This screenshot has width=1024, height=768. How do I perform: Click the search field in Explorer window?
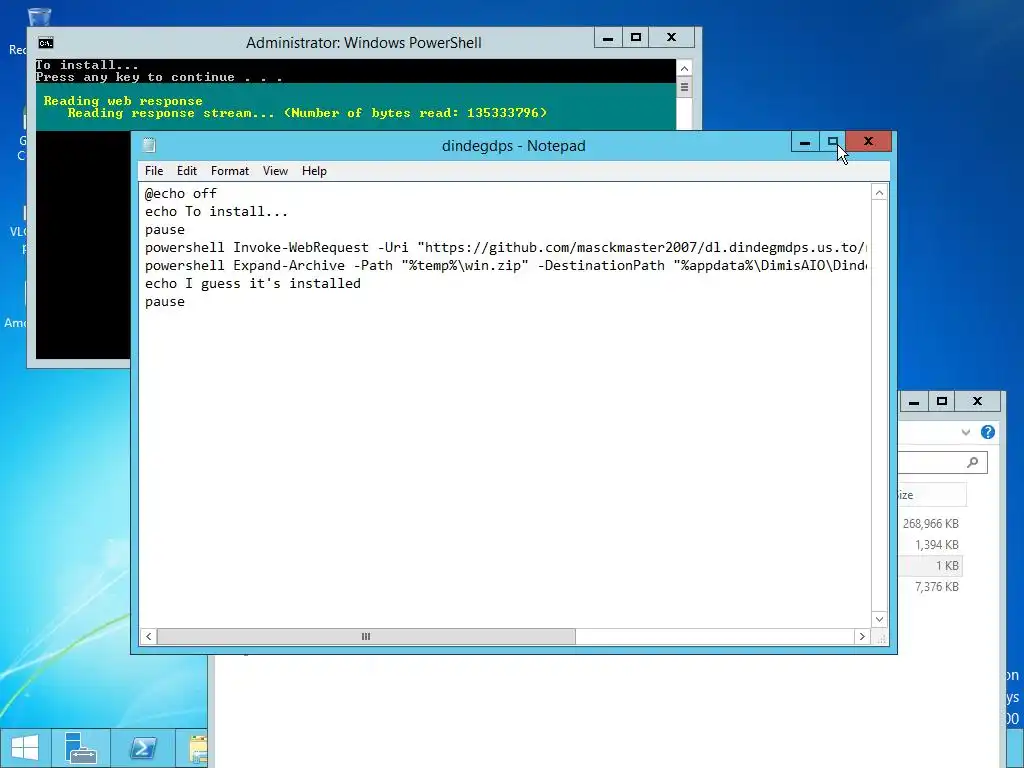(x=943, y=462)
